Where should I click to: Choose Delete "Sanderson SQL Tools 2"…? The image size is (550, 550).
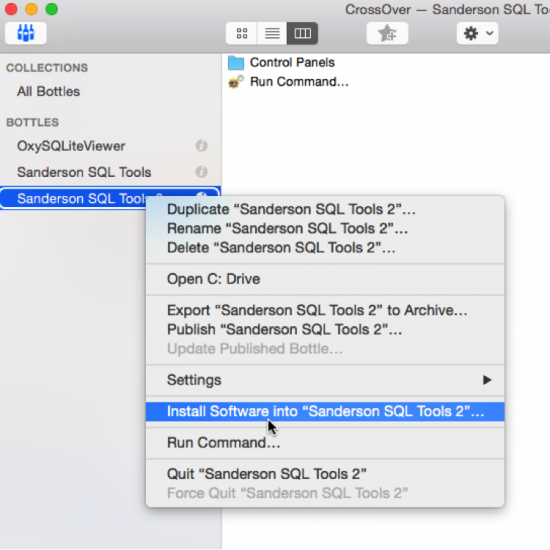click(x=325, y=248)
